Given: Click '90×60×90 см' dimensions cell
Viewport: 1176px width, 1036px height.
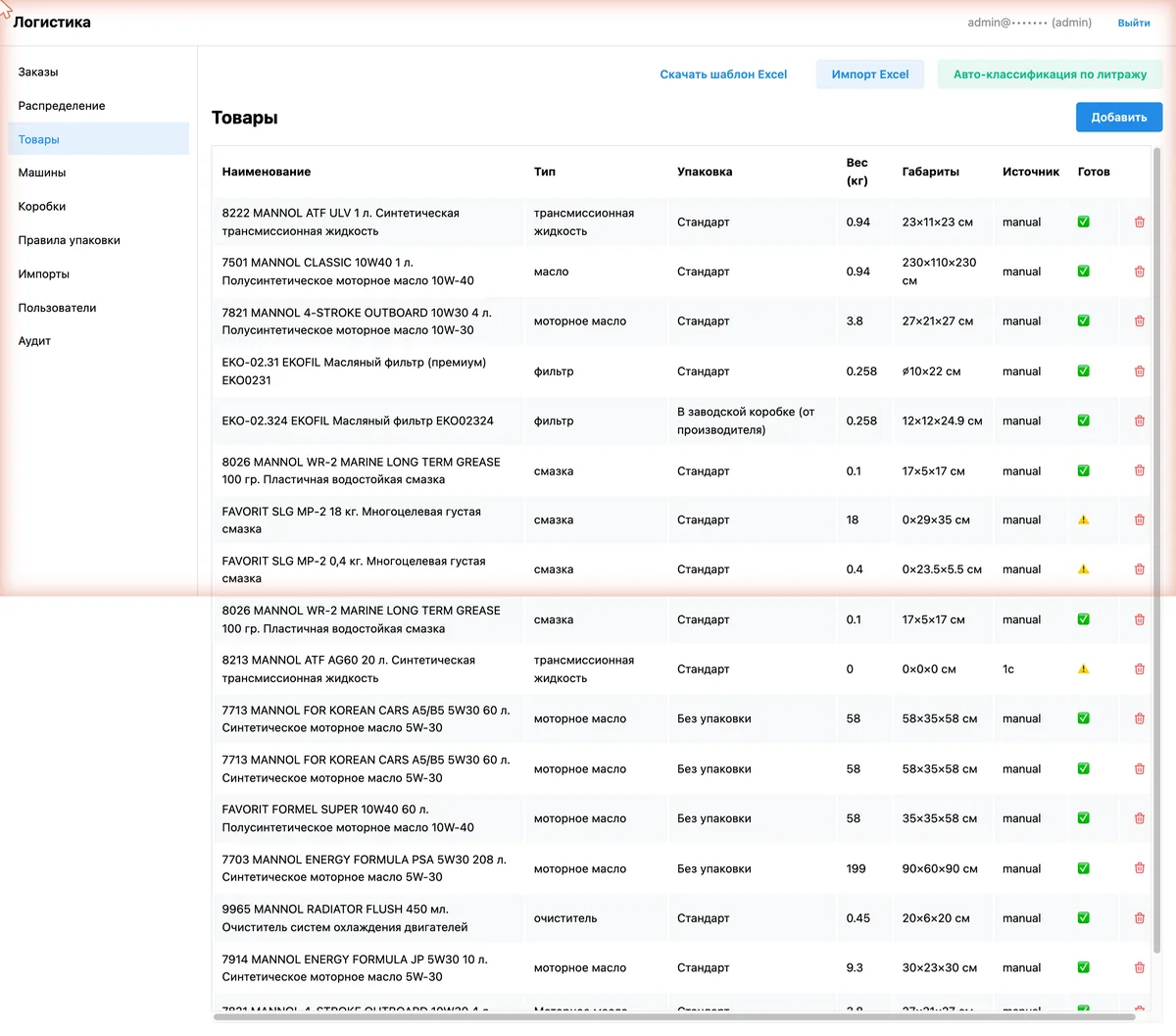Looking at the screenshot, I should [941, 868].
